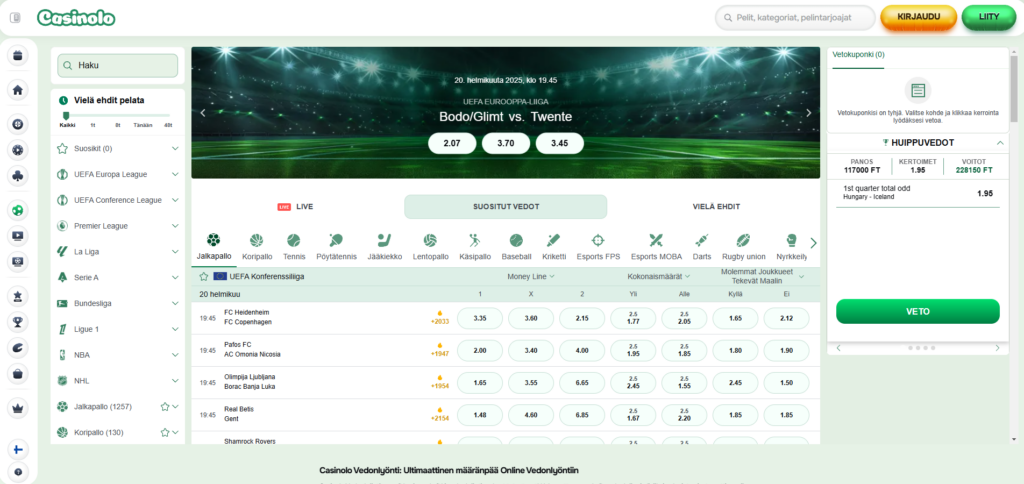Favorite Koripallo (130) with its star
The width and height of the screenshot is (1024, 484).
point(165,432)
